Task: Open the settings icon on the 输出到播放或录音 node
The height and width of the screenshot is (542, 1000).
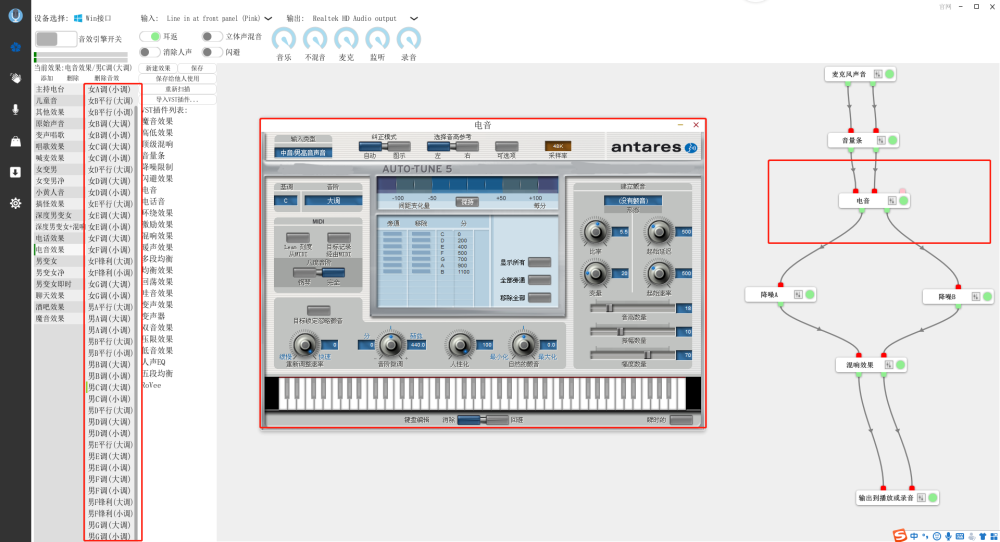Action: click(x=921, y=497)
